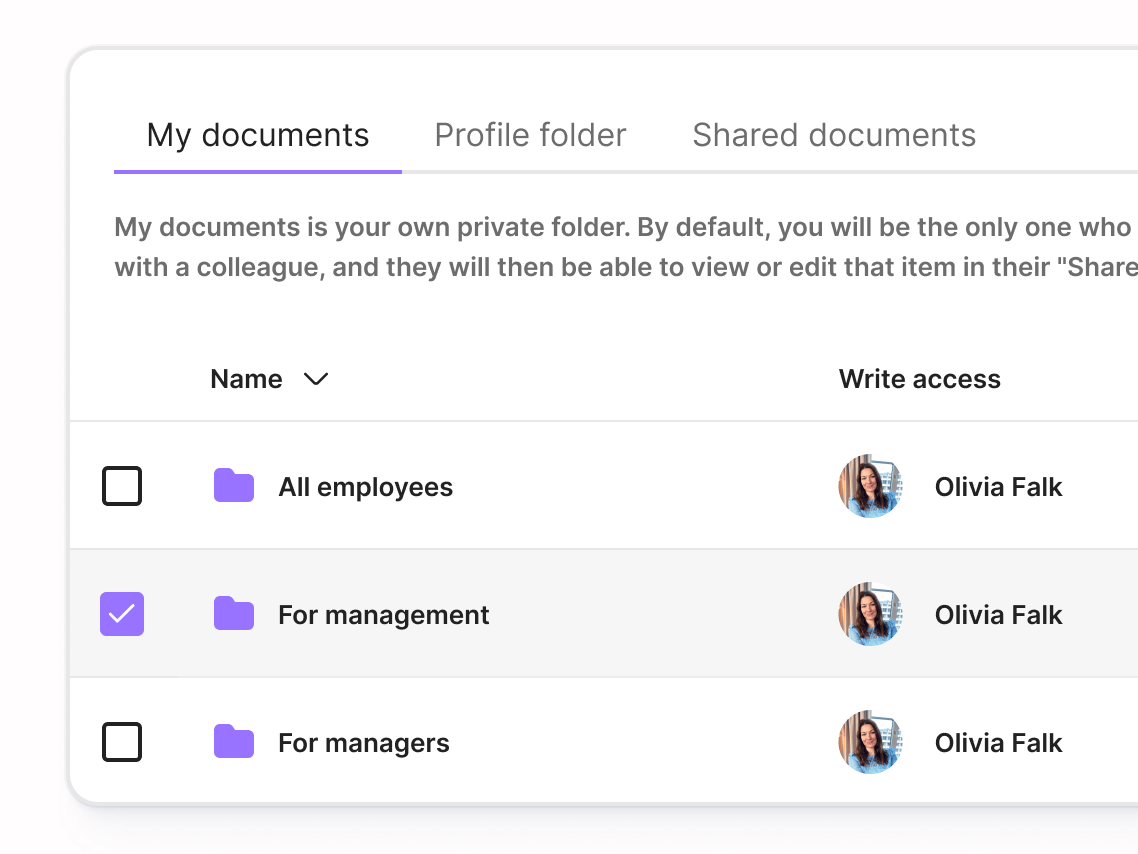Select Olivia Falk name in For management row
The image size is (1138, 854).
[999, 615]
